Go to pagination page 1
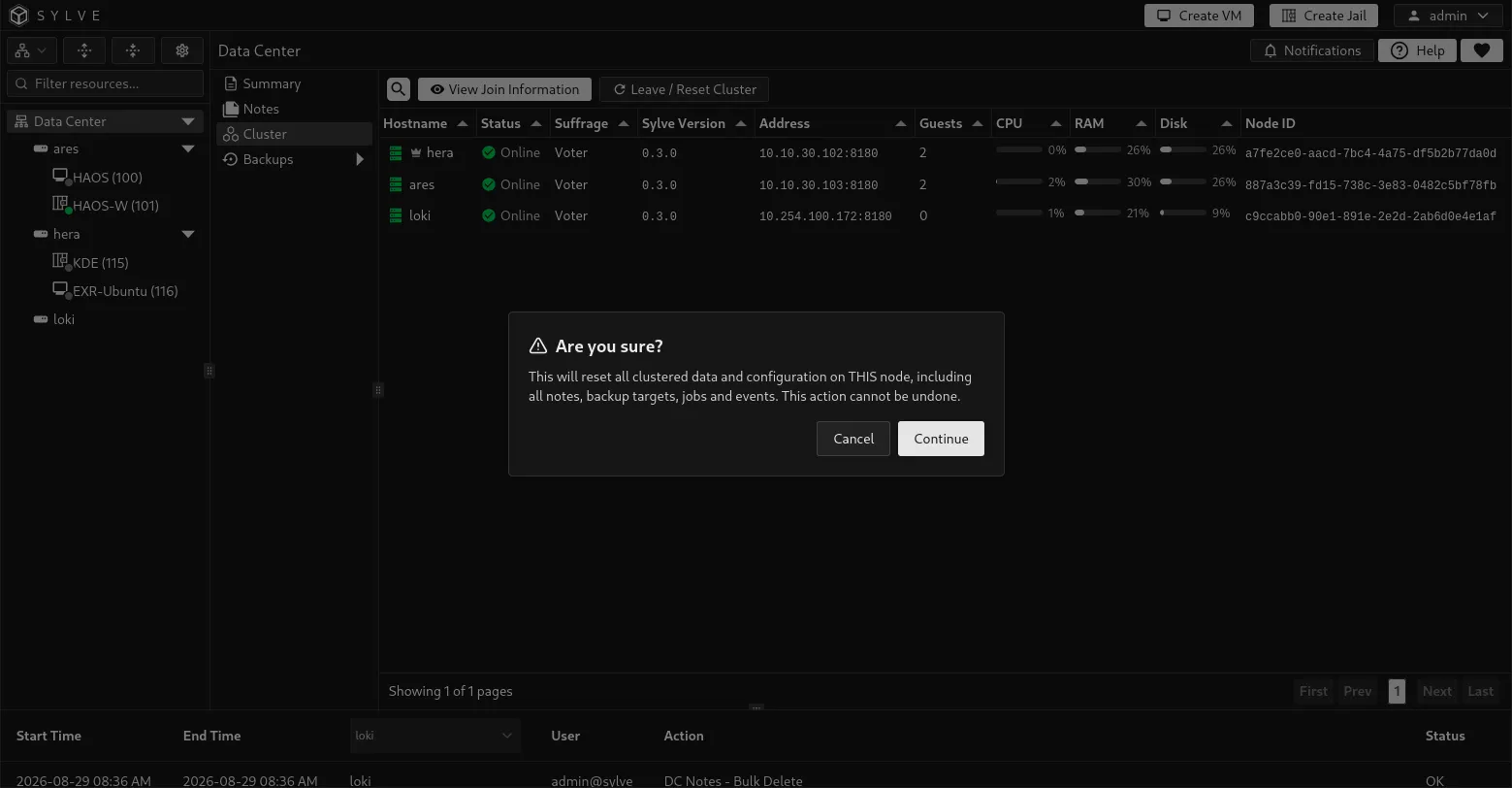The width and height of the screenshot is (1512, 788). 1397,691
